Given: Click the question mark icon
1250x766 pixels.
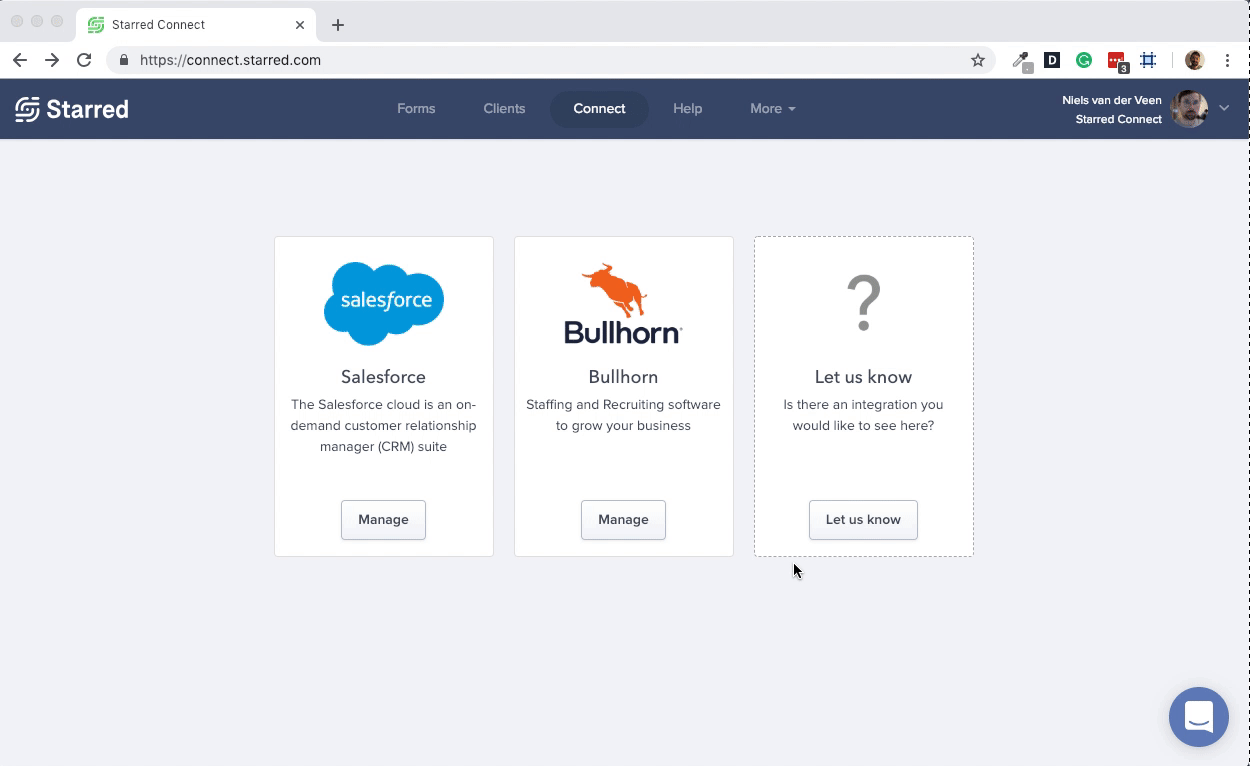Looking at the screenshot, I should [863, 303].
